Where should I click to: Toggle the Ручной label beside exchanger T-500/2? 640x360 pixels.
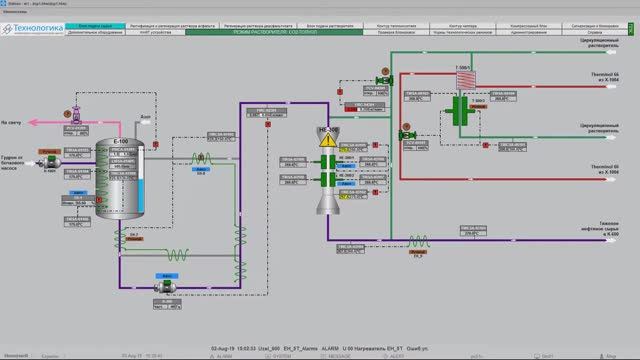point(478,107)
